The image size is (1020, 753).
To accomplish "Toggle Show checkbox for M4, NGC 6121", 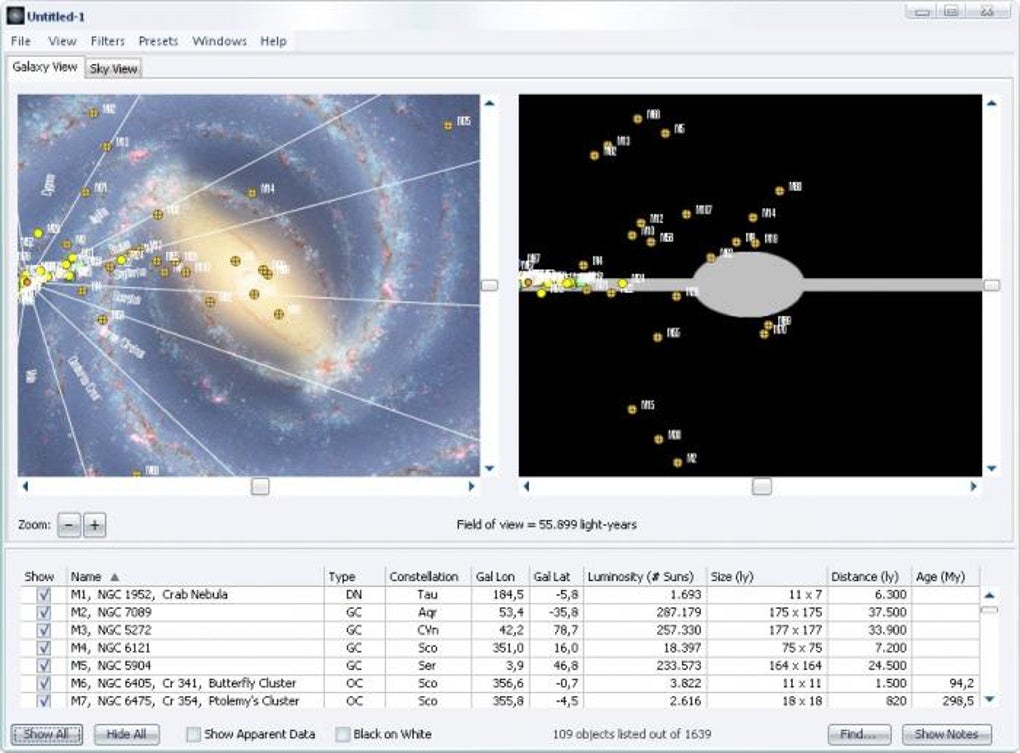I will [x=44, y=648].
